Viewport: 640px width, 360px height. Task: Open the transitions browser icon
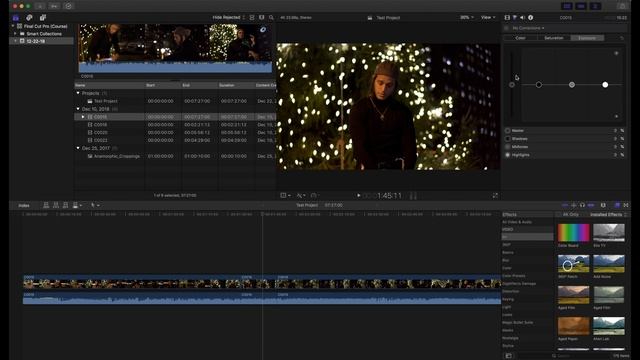(626, 205)
